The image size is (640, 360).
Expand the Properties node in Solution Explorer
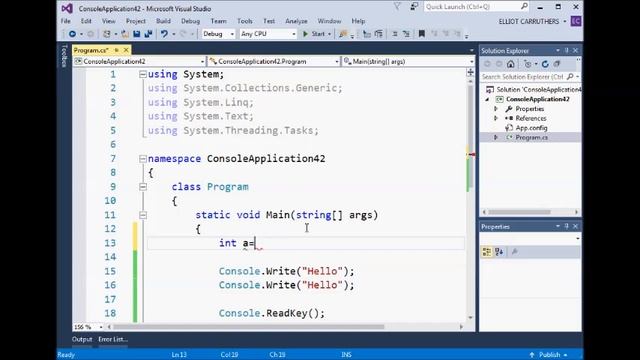tap(496, 109)
